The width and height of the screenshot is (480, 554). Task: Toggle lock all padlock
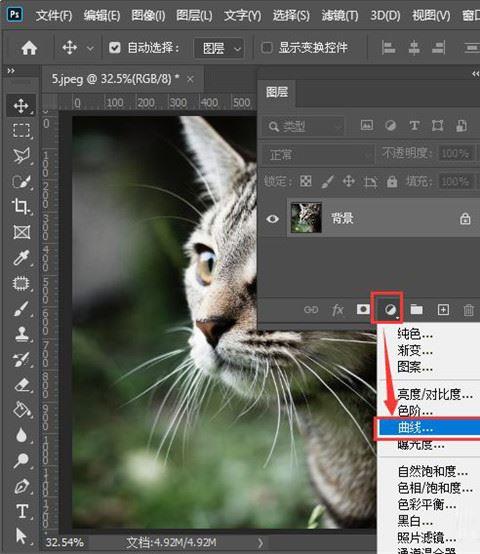[392, 182]
